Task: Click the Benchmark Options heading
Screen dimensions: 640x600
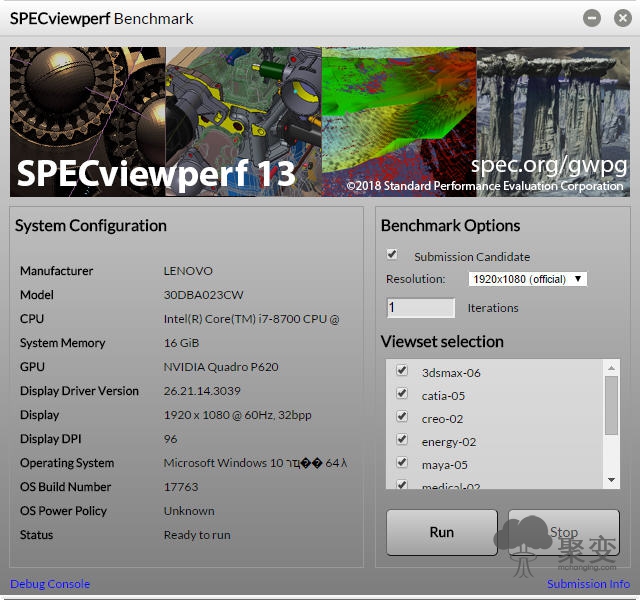Action: (x=450, y=226)
